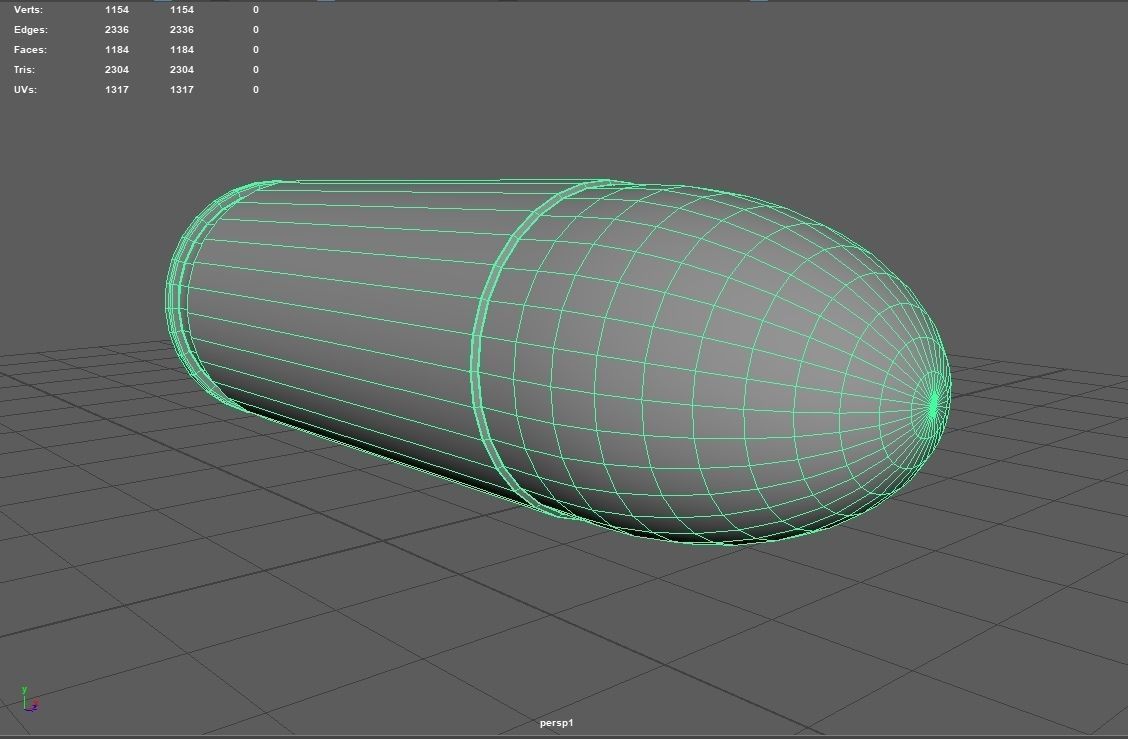Click the pole vertex at the capsule's rounded tip

(x=933, y=403)
